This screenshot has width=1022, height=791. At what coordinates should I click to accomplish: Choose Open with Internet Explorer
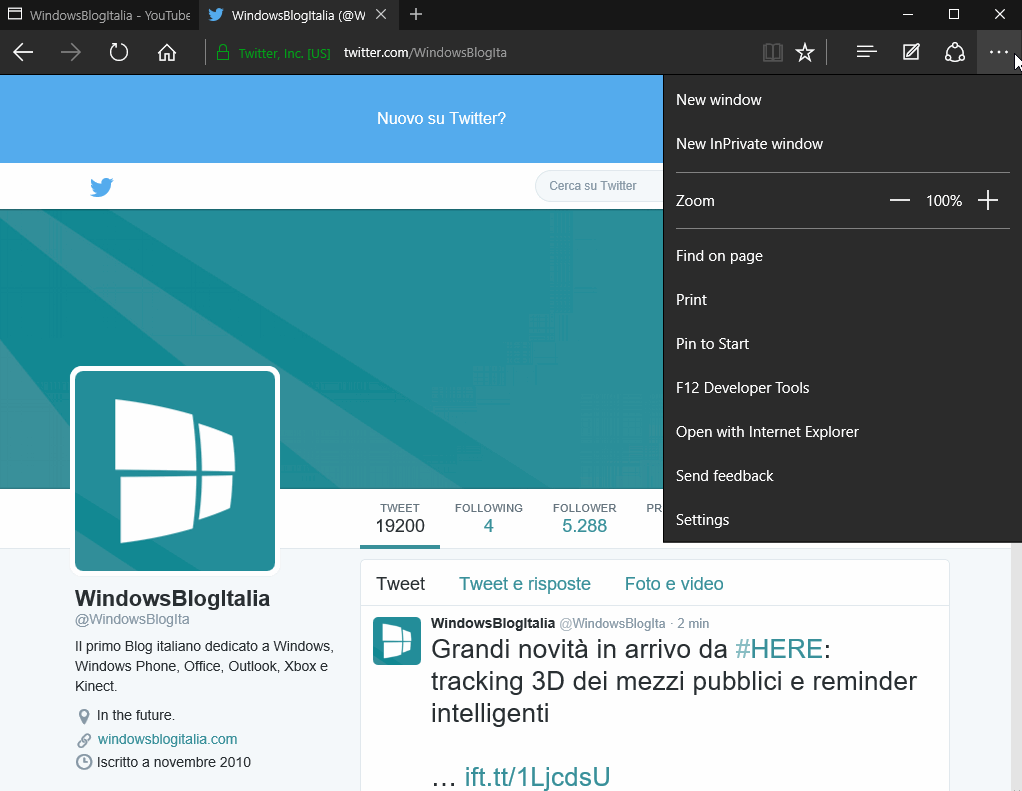coord(842,431)
